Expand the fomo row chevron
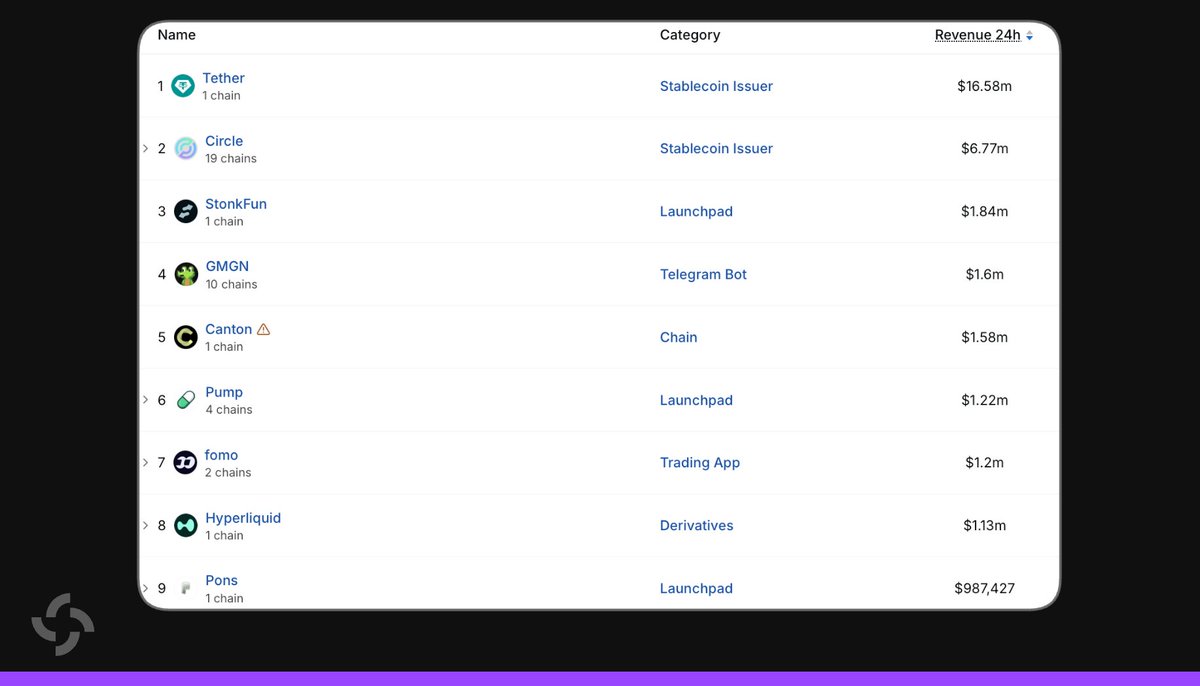 (146, 462)
